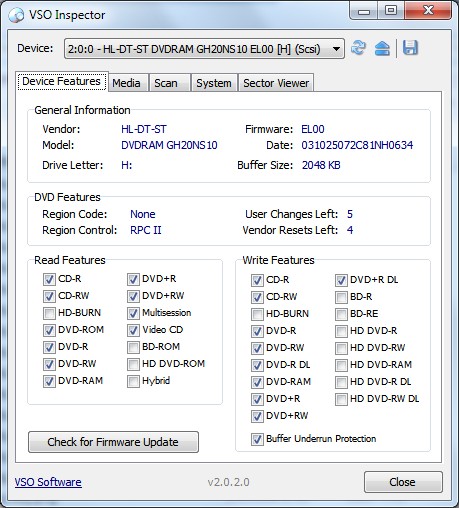This screenshot has width=459, height=508.
Task: Click the version text v2.0.2.0
Action: [x=228, y=482]
